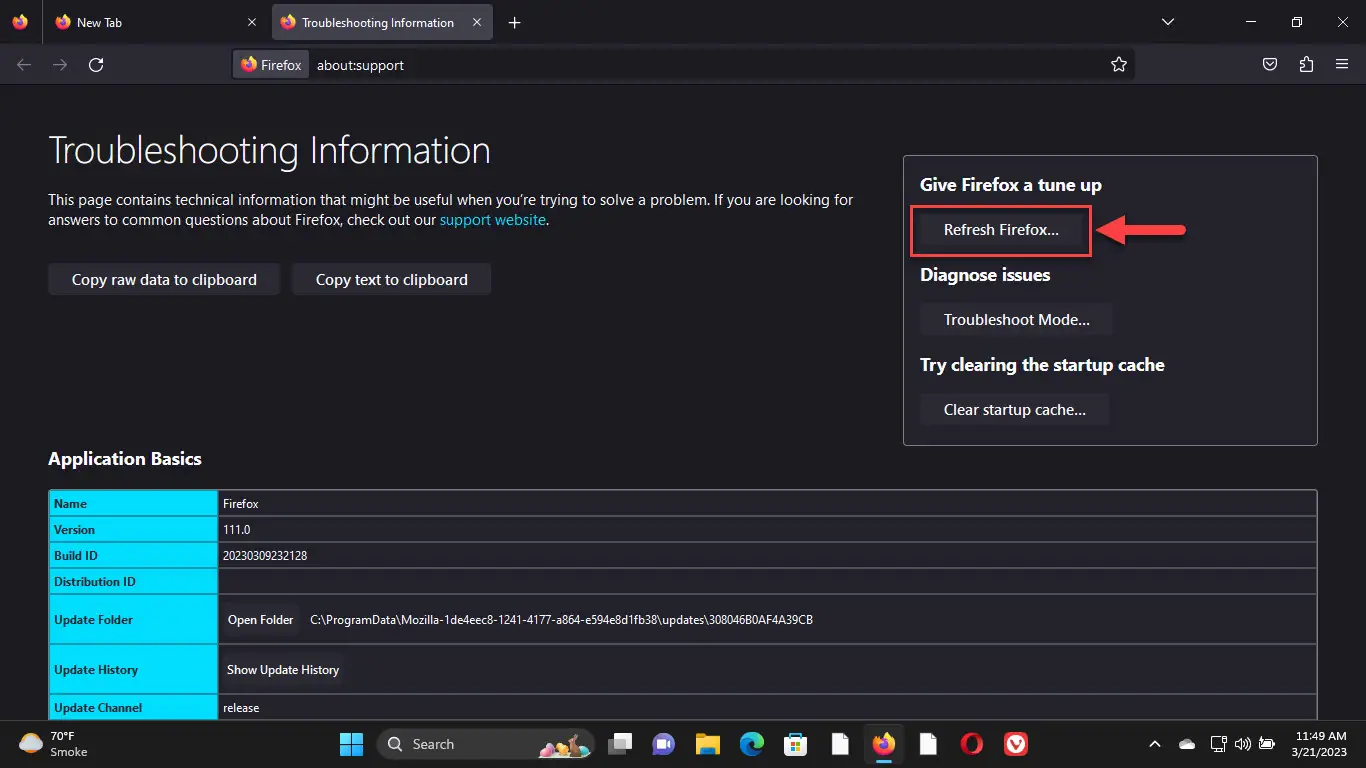Image resolution: width=1366 pixels, height=768 pixels.
Task: Open Firefox View from the tab strip
Action: pos(20,22)
